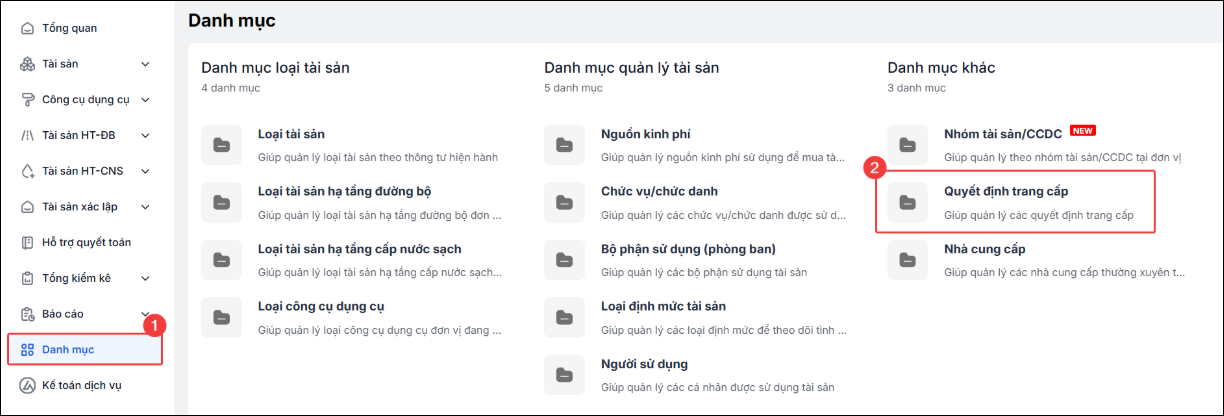Click the Tổng quan home icon
This screenshot has width=1224, height=416.
(x=27, y=28)
